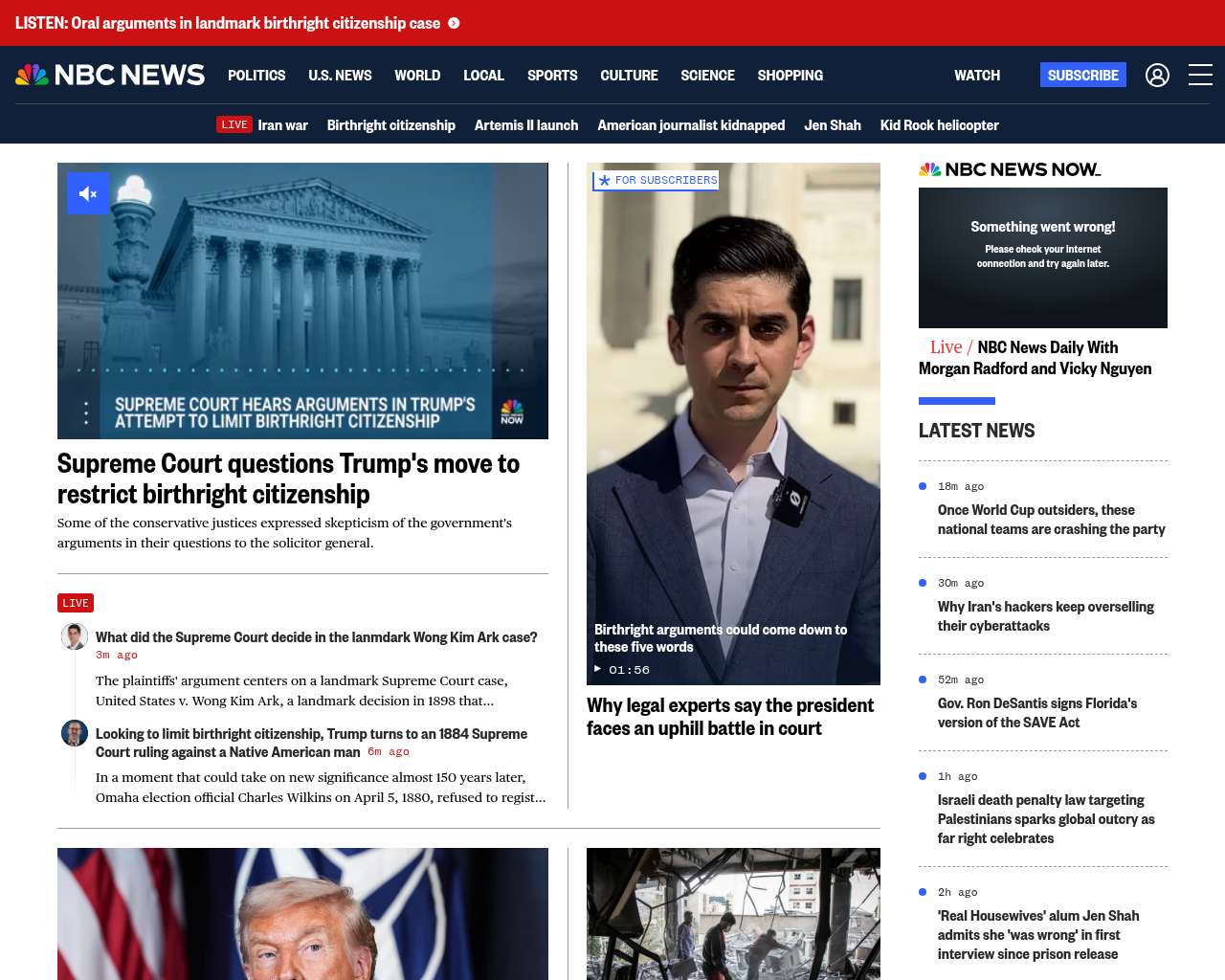Image resolution: width=1225 pixels, height=980 pixels.
Task: Open the Watch link in header
Action: tap(976, 75)
